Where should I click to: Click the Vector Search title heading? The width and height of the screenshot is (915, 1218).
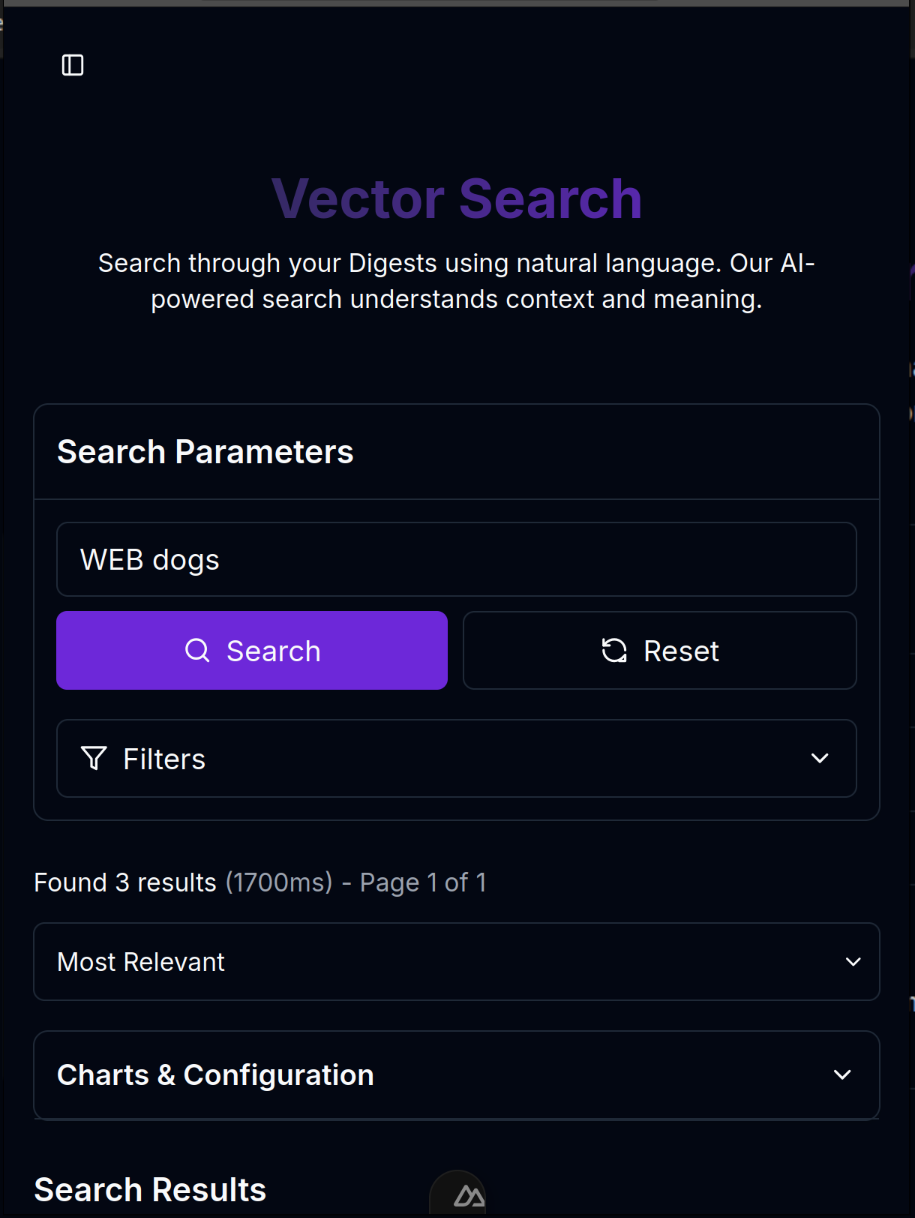457,198
